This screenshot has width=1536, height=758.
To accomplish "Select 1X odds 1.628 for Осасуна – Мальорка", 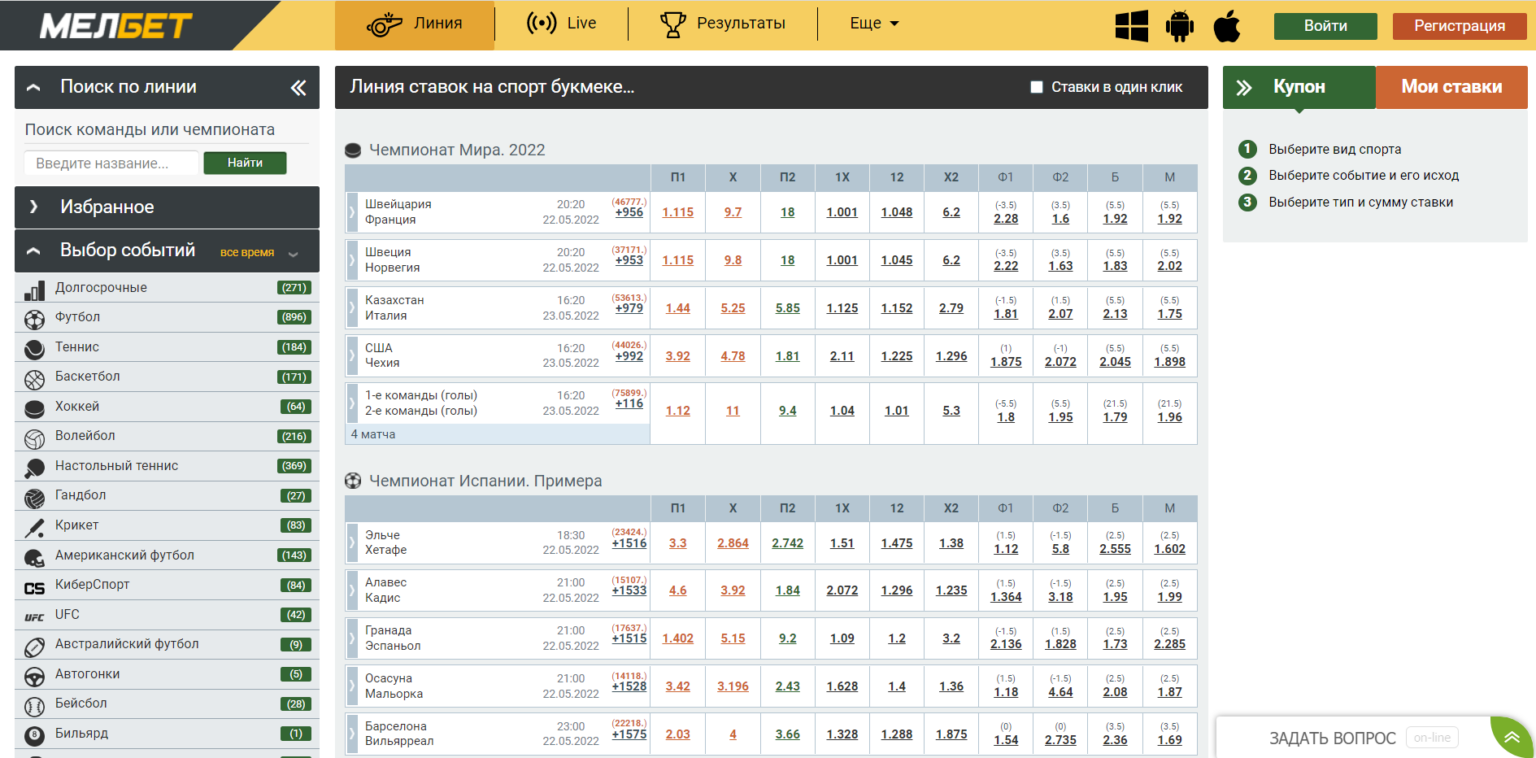I will [x=842, y=686].
